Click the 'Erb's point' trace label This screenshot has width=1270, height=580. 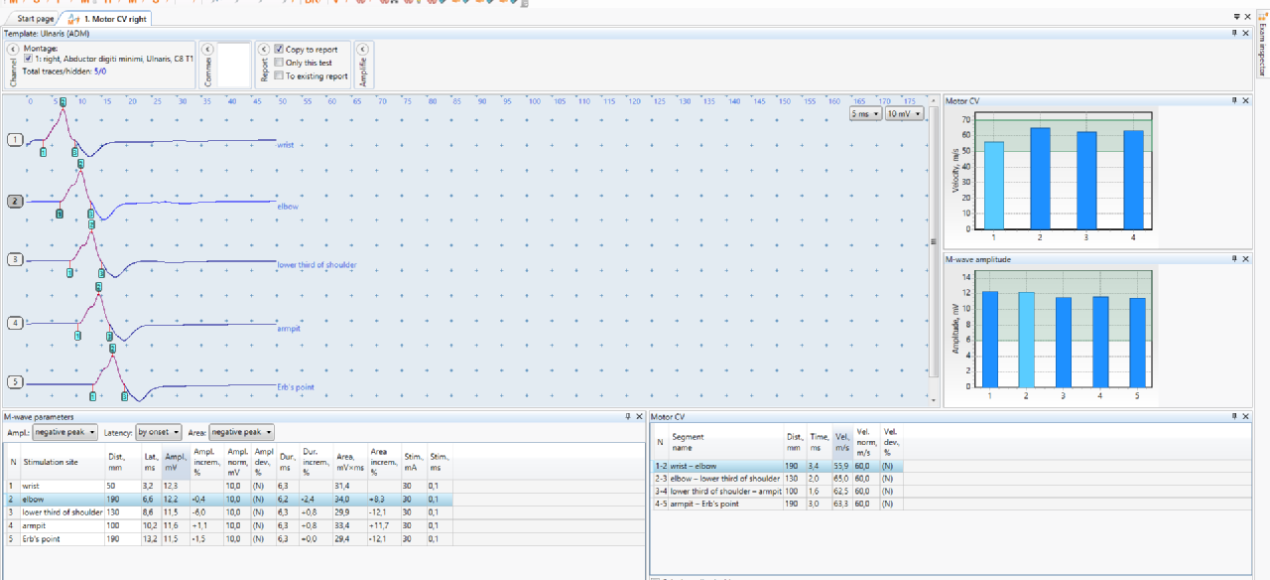point(297,386)
